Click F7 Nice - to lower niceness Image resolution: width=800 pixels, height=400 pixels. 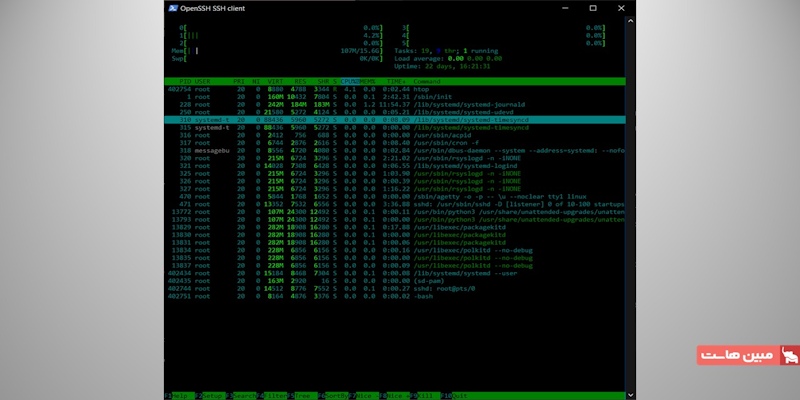coord(364,396)
